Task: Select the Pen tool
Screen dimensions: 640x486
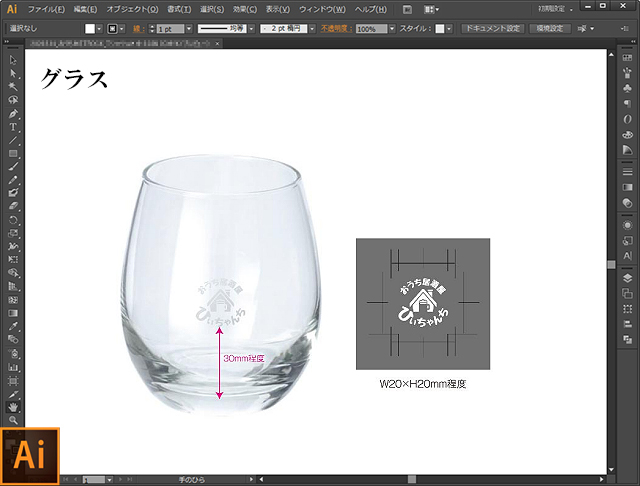Action: 13,113
